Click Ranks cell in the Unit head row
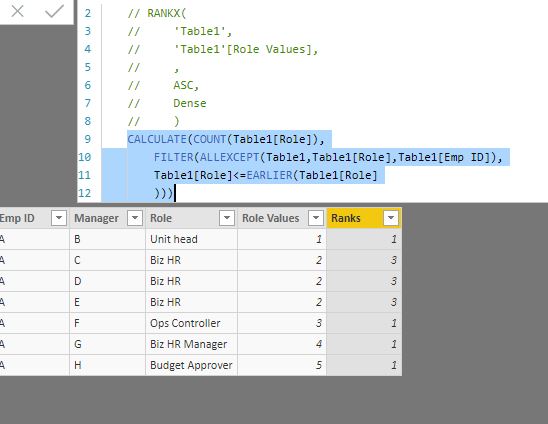The image size is (548, 424). (x=364, y=239)
